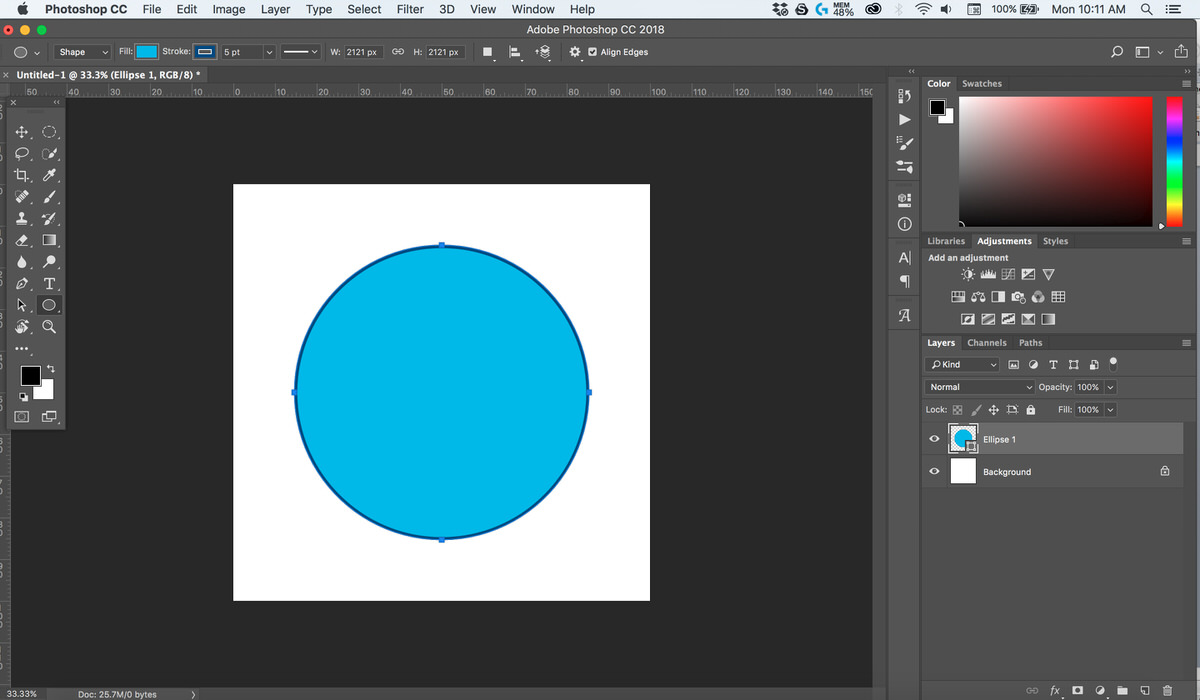The image size is (1200, 700).
Task: Add Levels adjustment
Action: coord(987,275)
